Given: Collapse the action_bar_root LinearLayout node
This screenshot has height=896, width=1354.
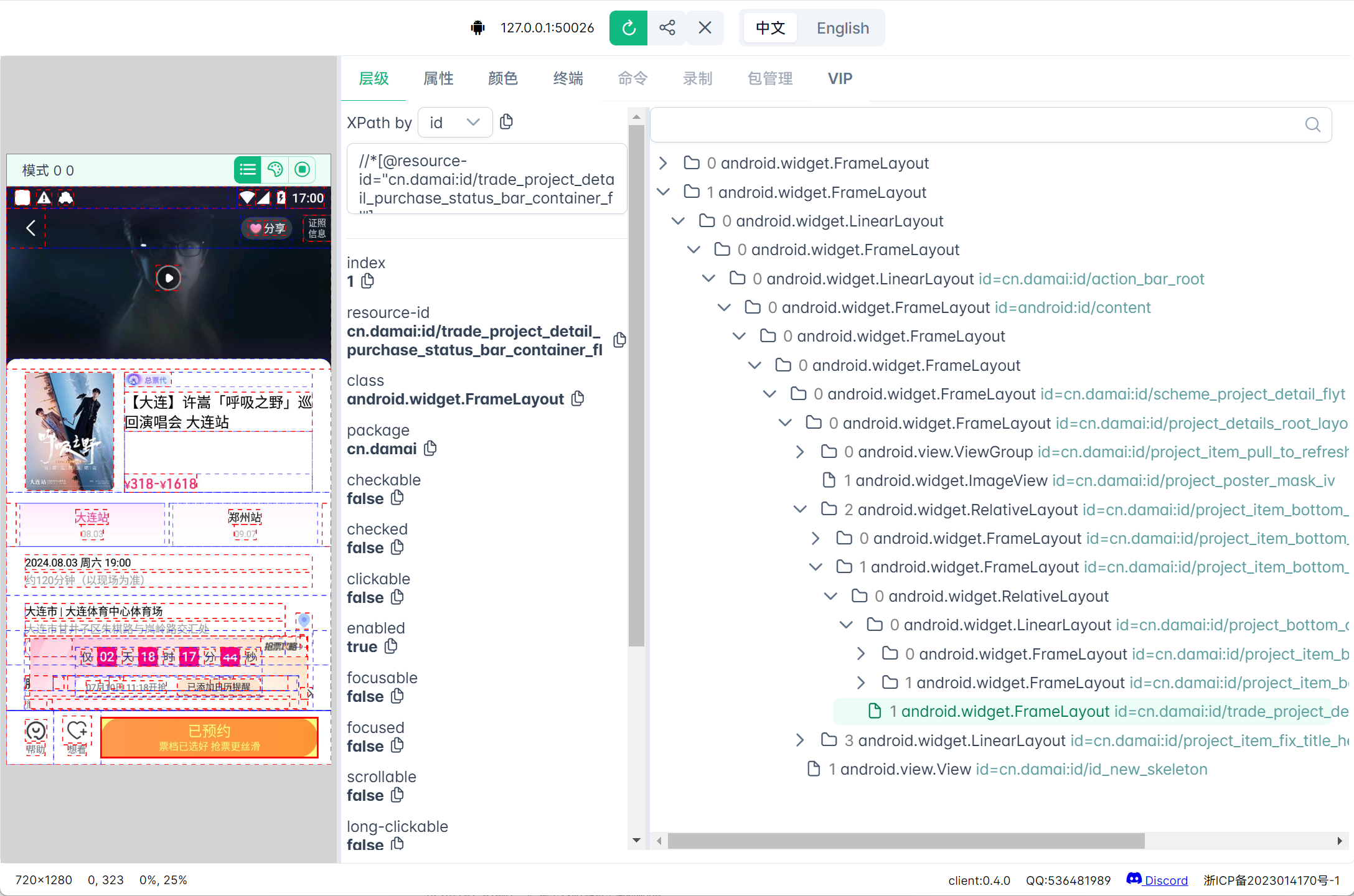Looking at the screenshot, I should (708, 279).
